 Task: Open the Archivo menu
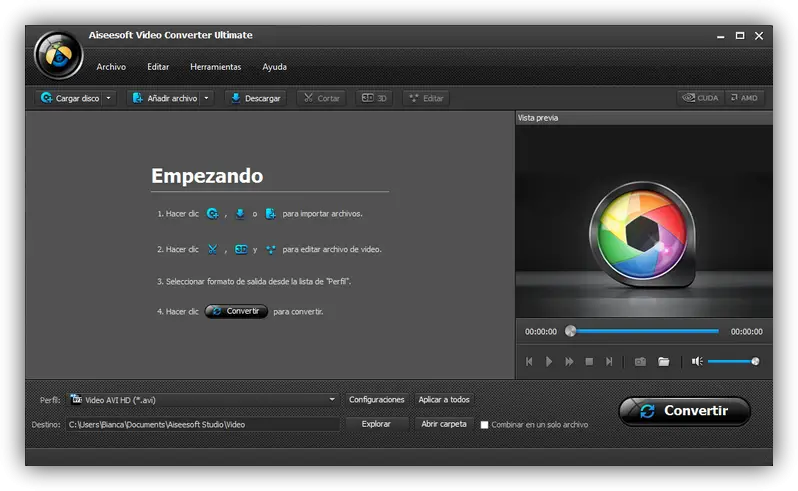tap(111, 67)
